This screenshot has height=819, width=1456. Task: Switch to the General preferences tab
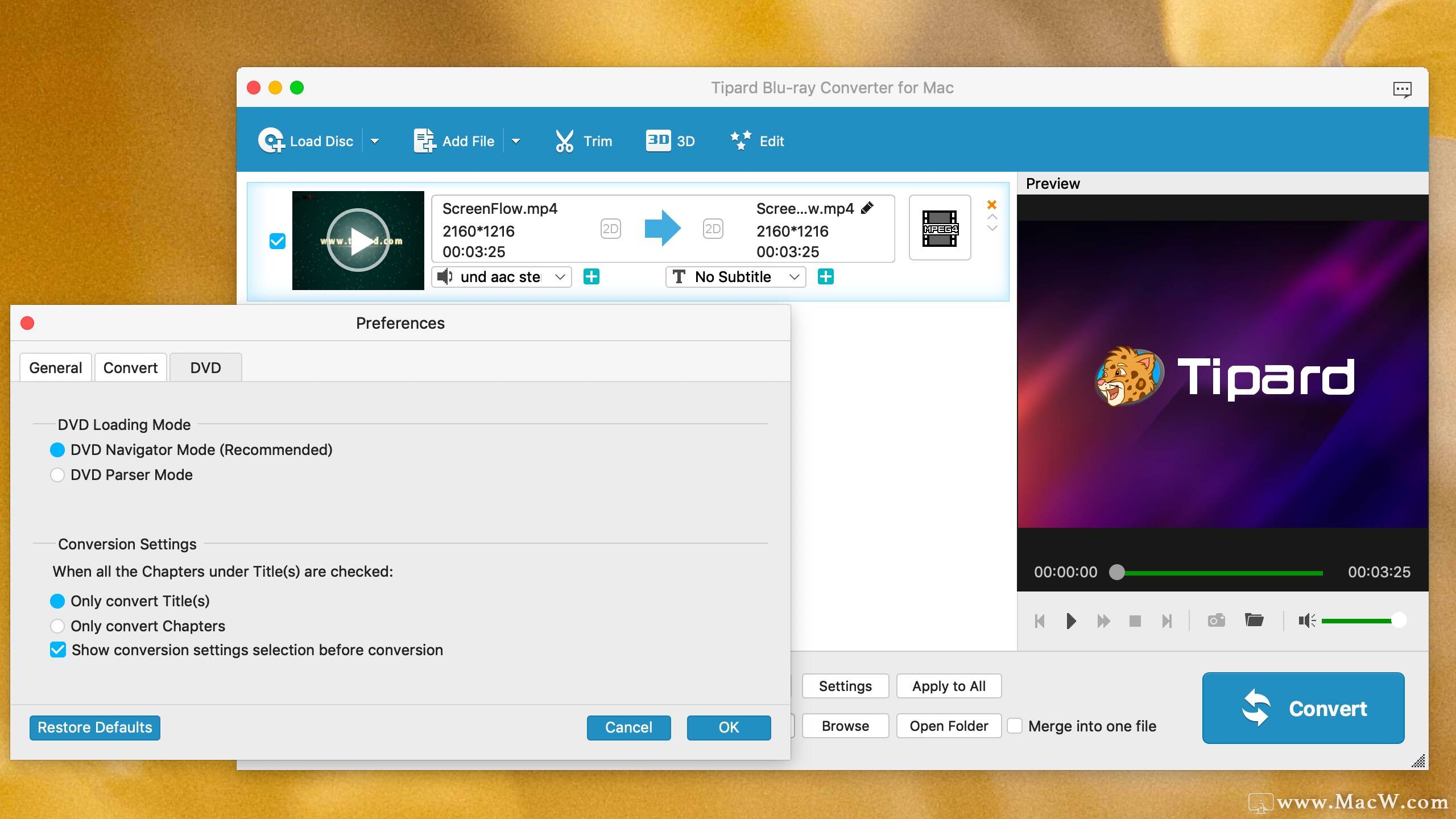click(56, 368)
